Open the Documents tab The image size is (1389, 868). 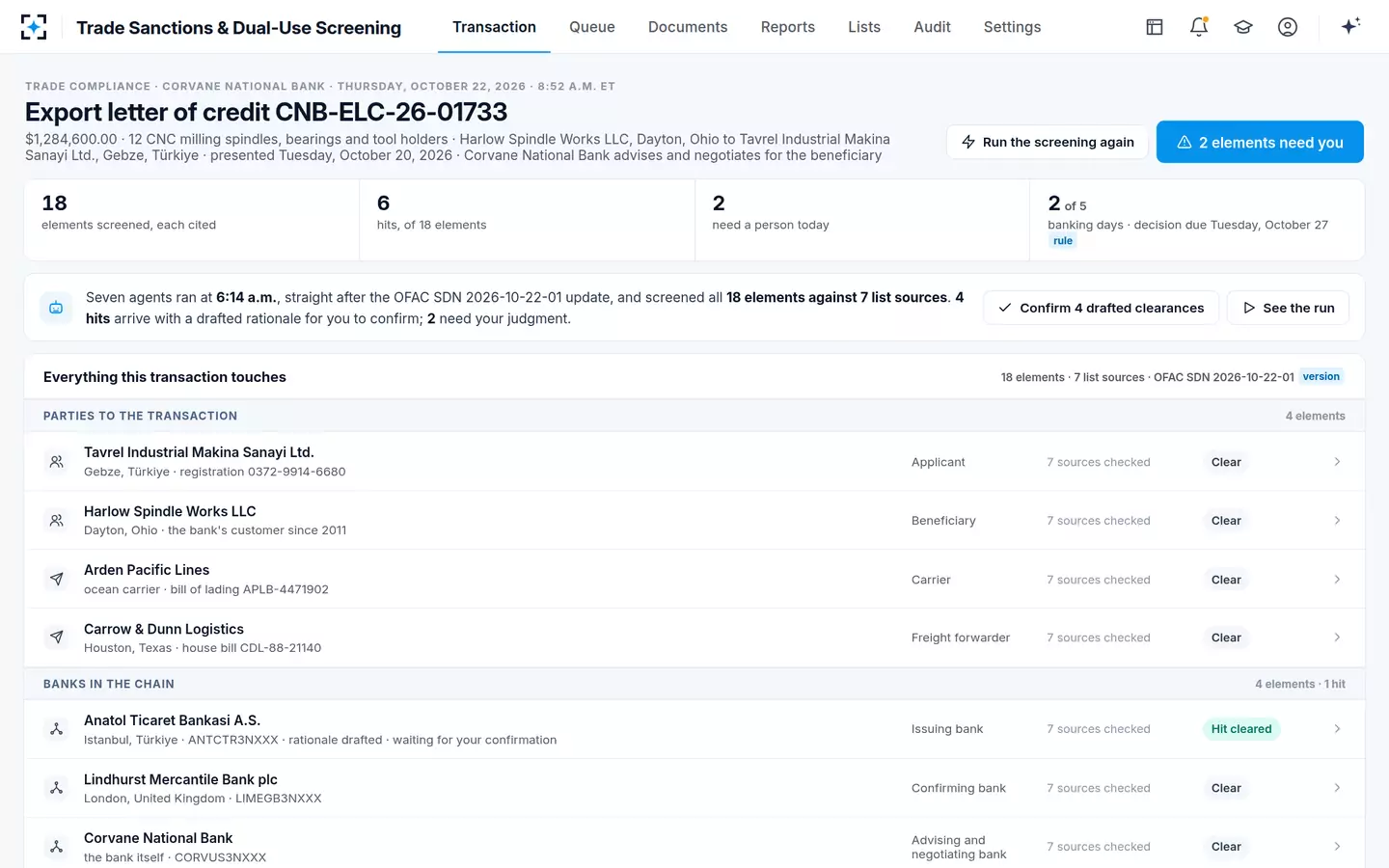point(688,27)
